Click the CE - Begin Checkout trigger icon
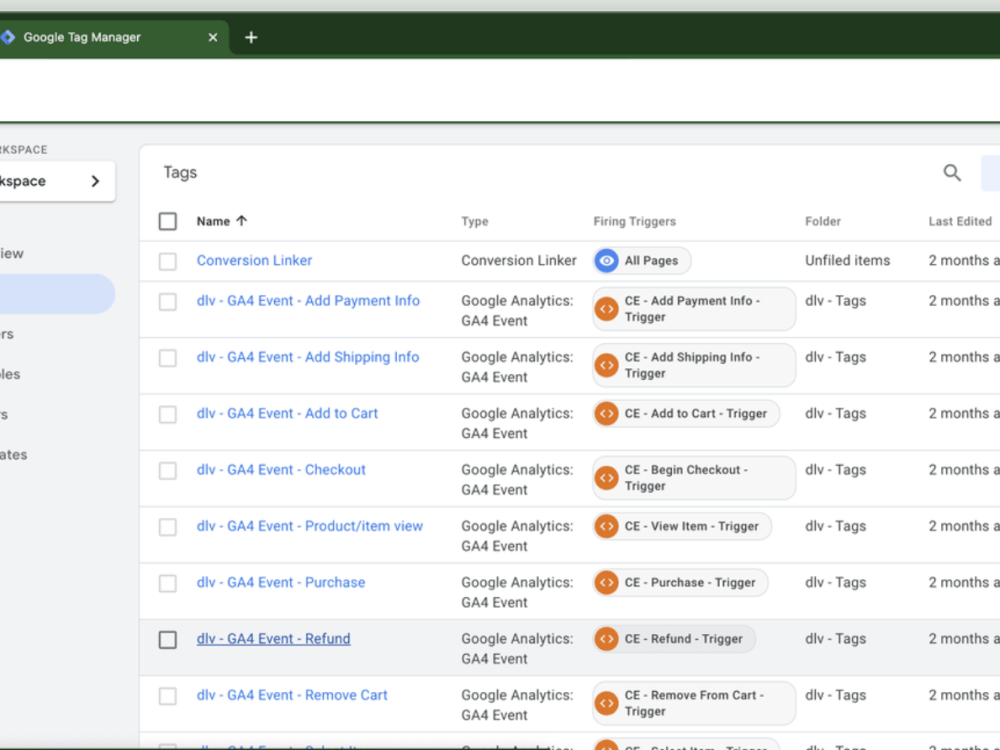Image resolution: width=1000 pixels, height=750 pixels. click(x=606, y=477)
